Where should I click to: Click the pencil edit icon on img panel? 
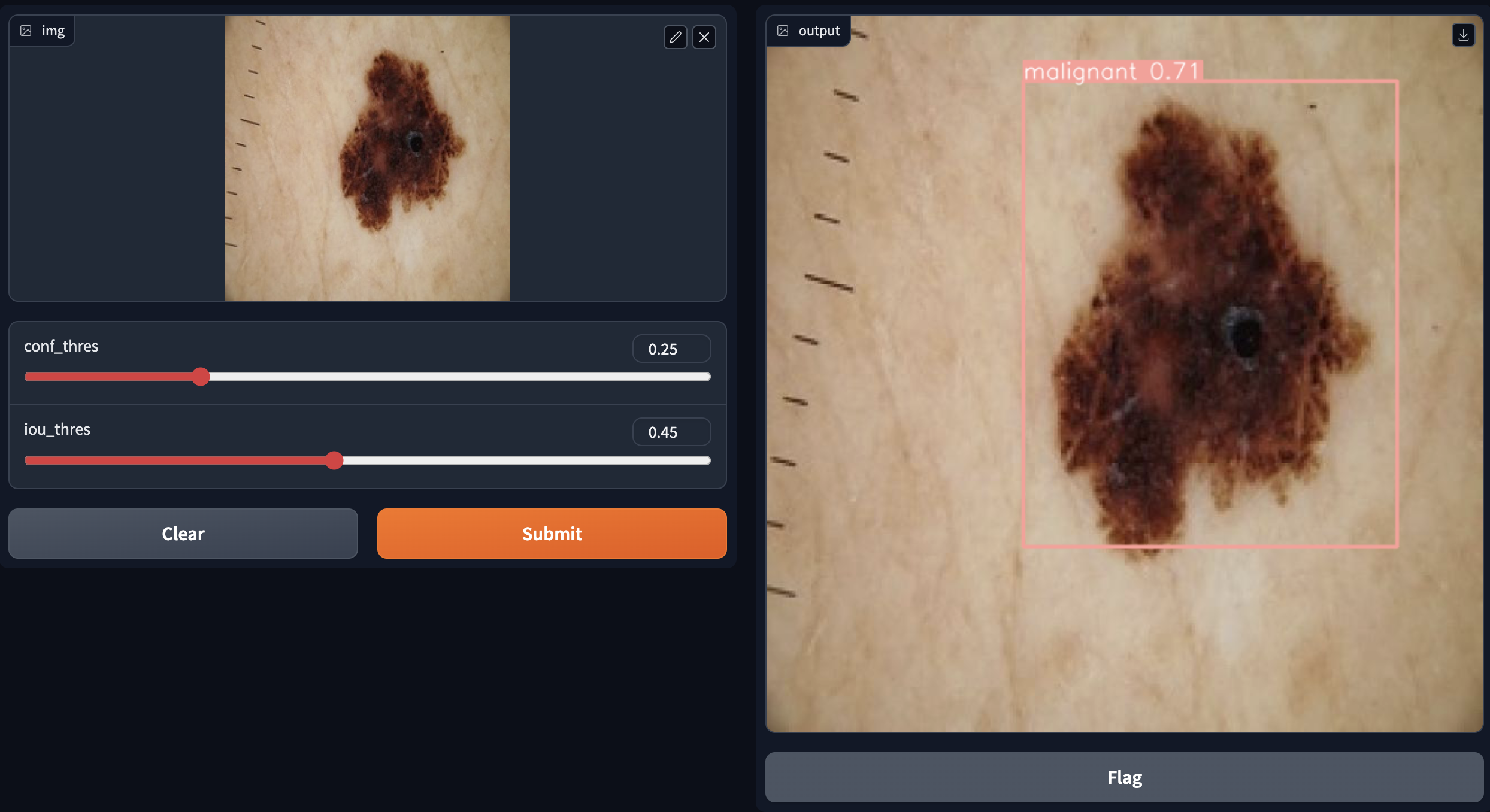[675, 37]
